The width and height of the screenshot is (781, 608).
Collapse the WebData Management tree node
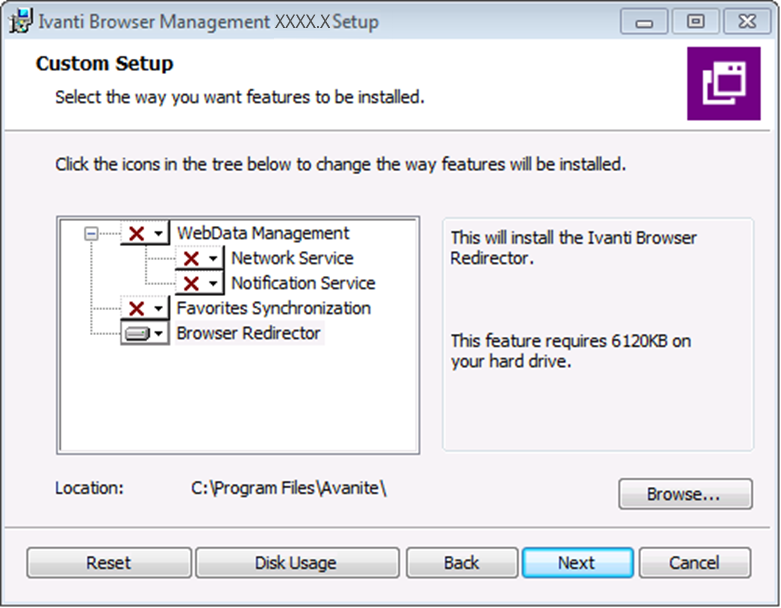(x=91, y=234)
